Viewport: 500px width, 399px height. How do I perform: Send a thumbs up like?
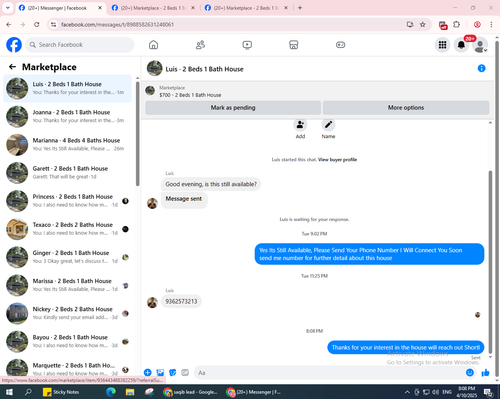(485, 372)
